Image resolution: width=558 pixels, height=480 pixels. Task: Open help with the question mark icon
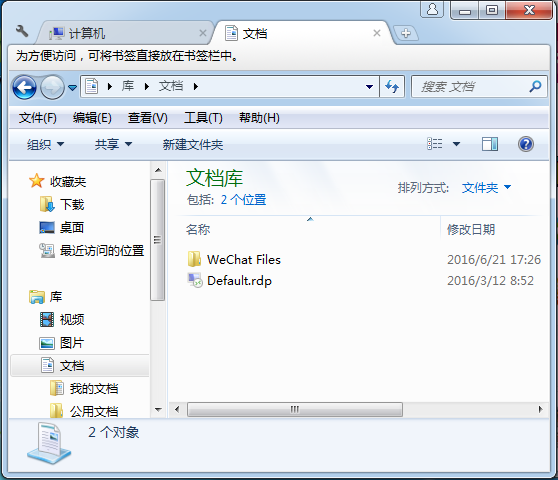(x=525, y=144)
